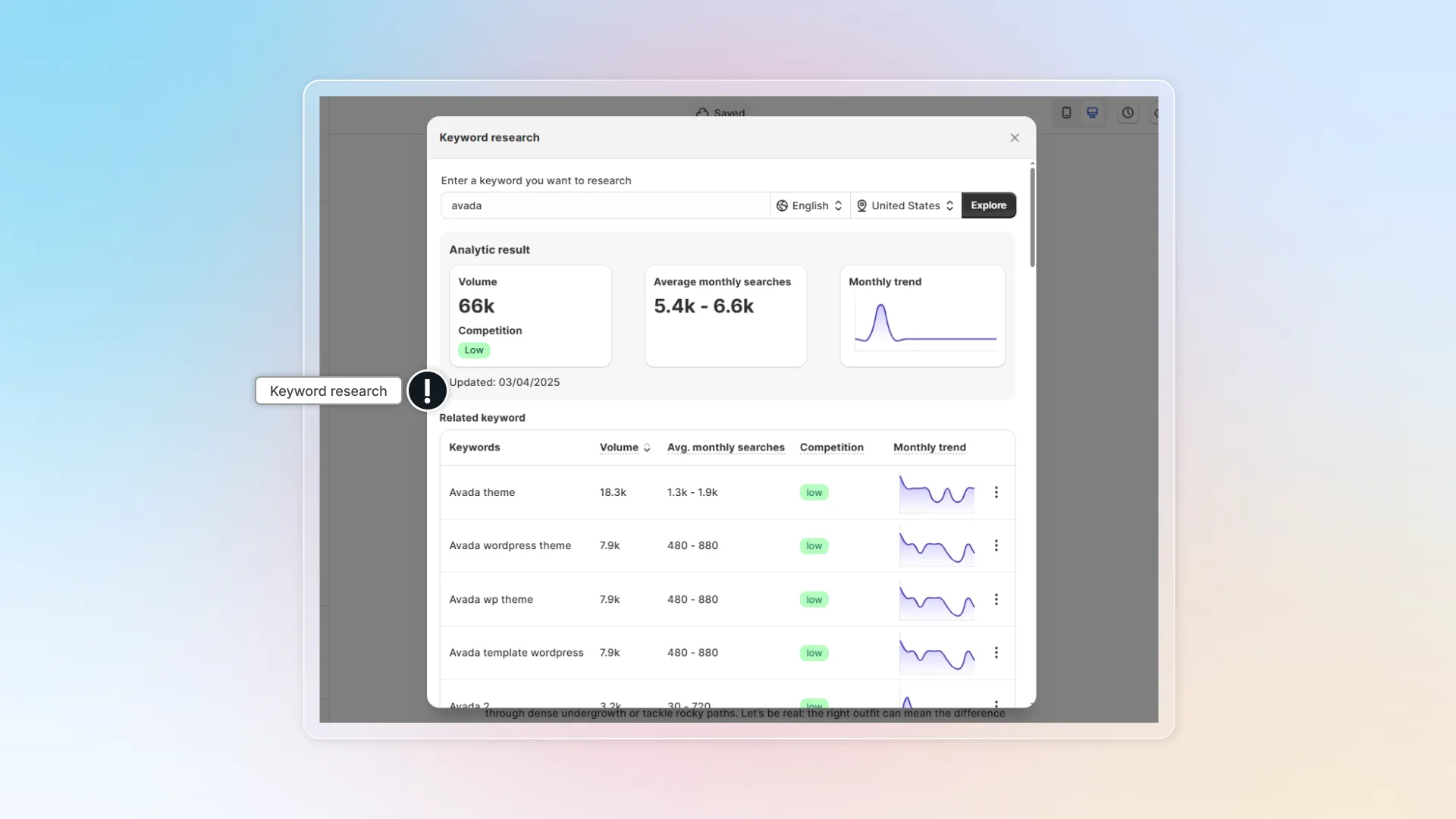The width and height of the screenshot is (1456, 819).
Task: Click the Monthly trend column header
Action: 929,447
